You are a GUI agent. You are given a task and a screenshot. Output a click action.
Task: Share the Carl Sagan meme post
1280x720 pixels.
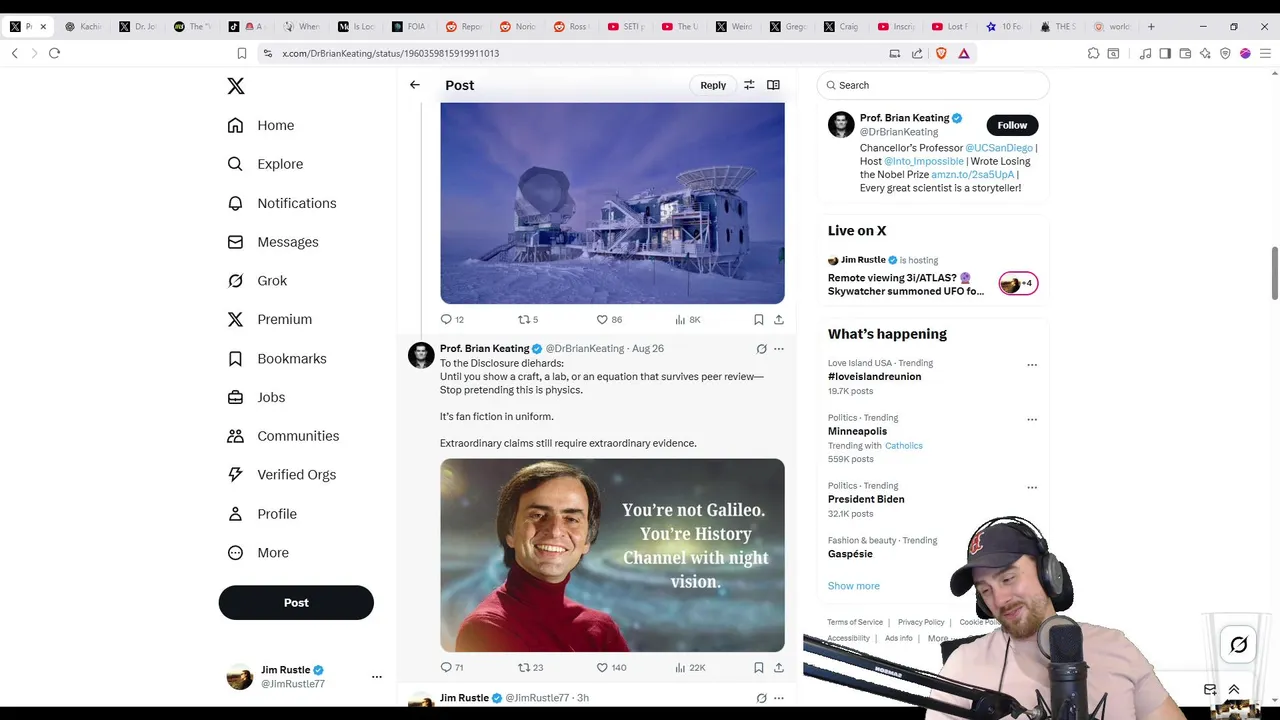pyautogui.click(x=779, y=667)
